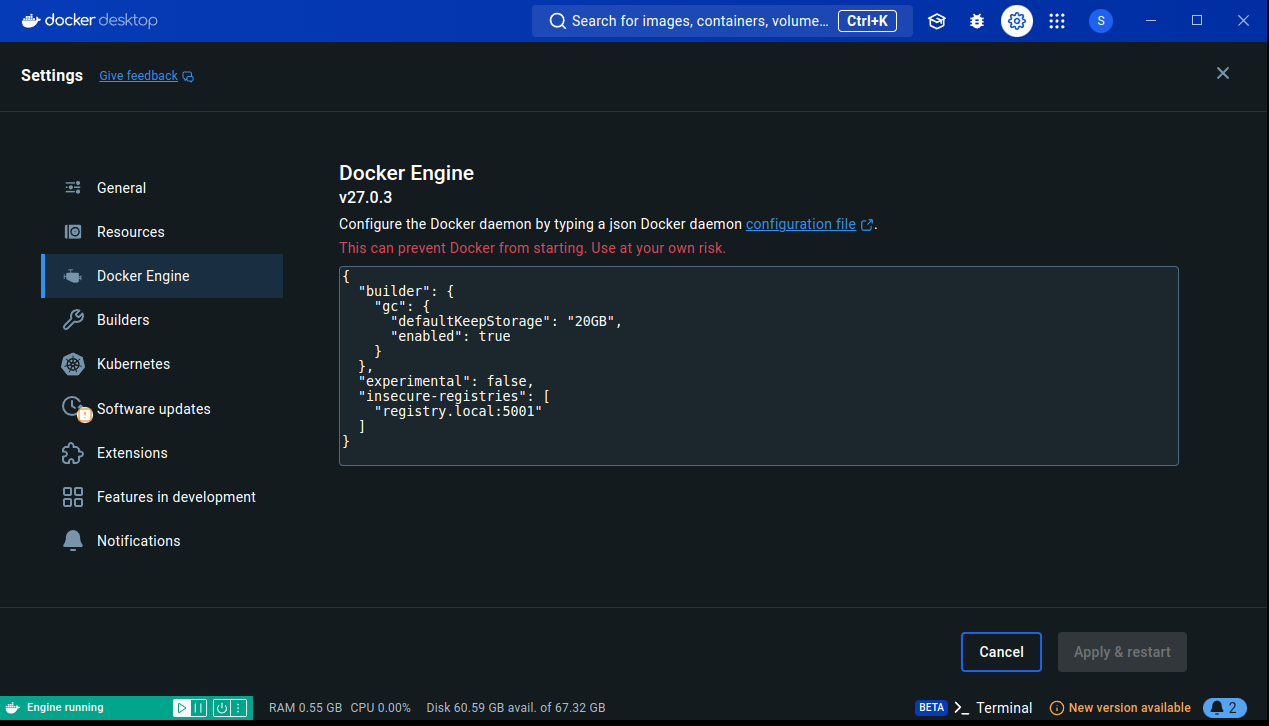
Task: Click the "builder" key line in editor
Action: click(x=406, y=291)
